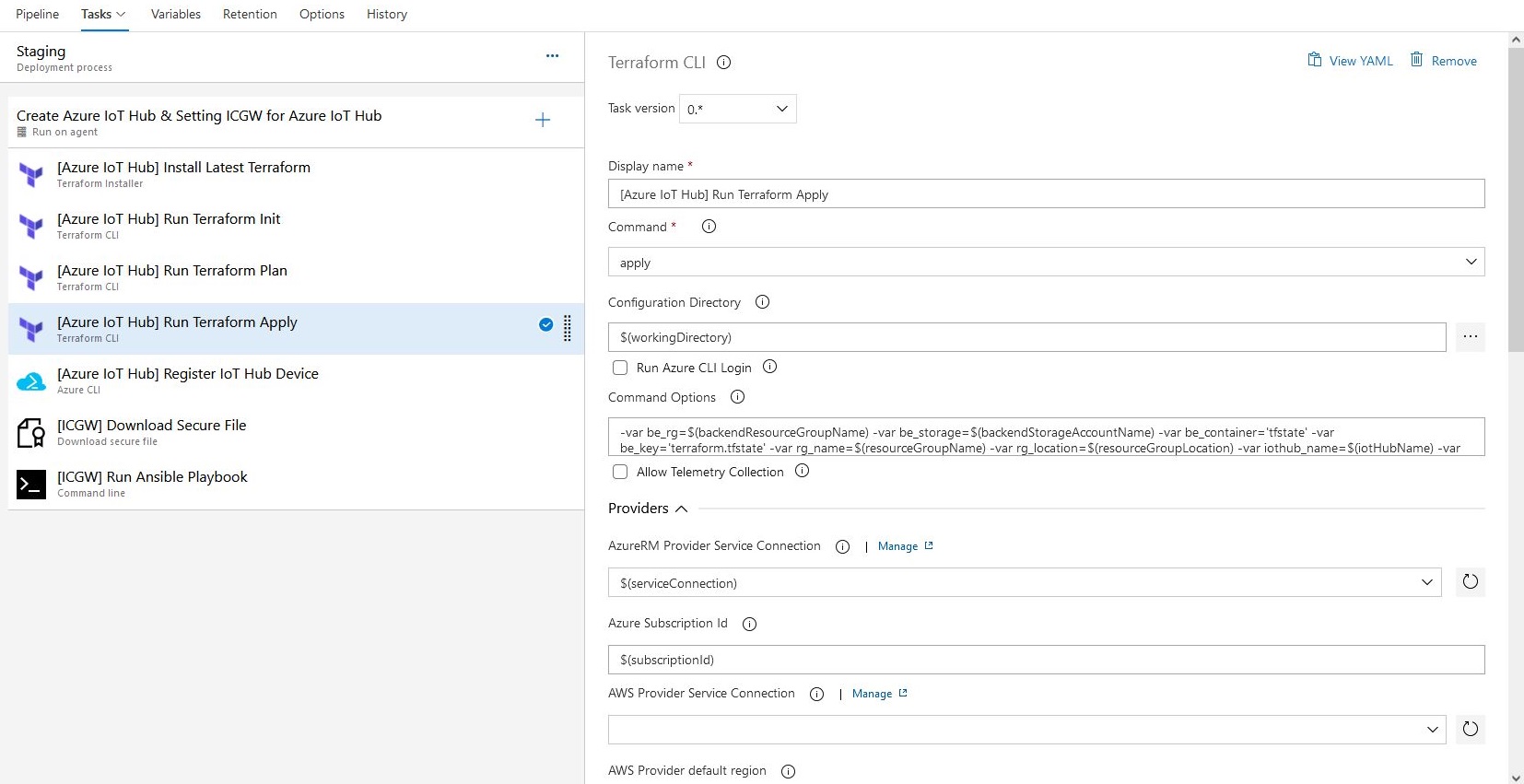This screenshot has height=784, width=1524.
Task: Click View YAML
Action: pyautogui.click(x=1350, y=61)
